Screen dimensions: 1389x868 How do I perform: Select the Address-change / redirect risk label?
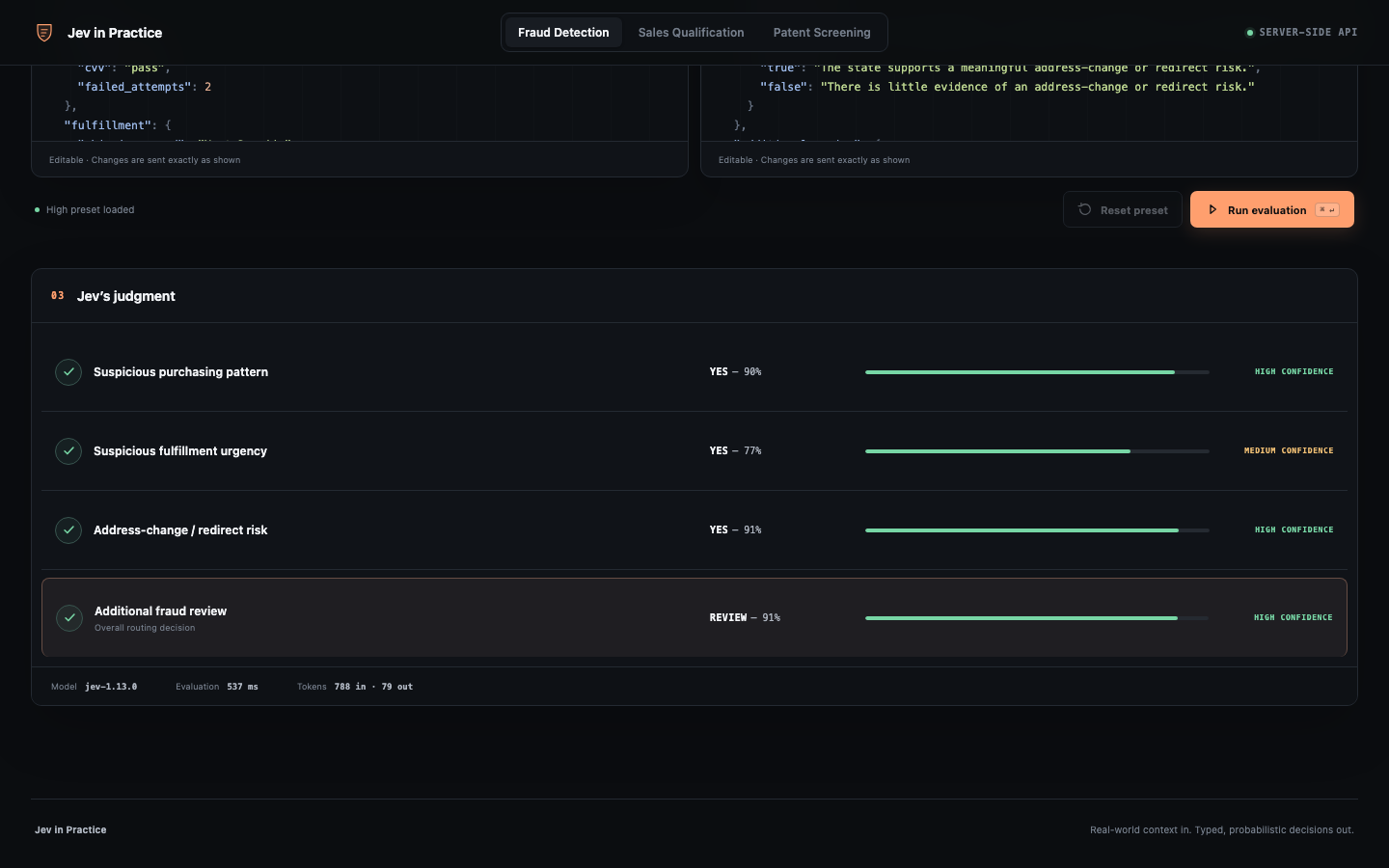pyautogui.click(x=180, y=529)
